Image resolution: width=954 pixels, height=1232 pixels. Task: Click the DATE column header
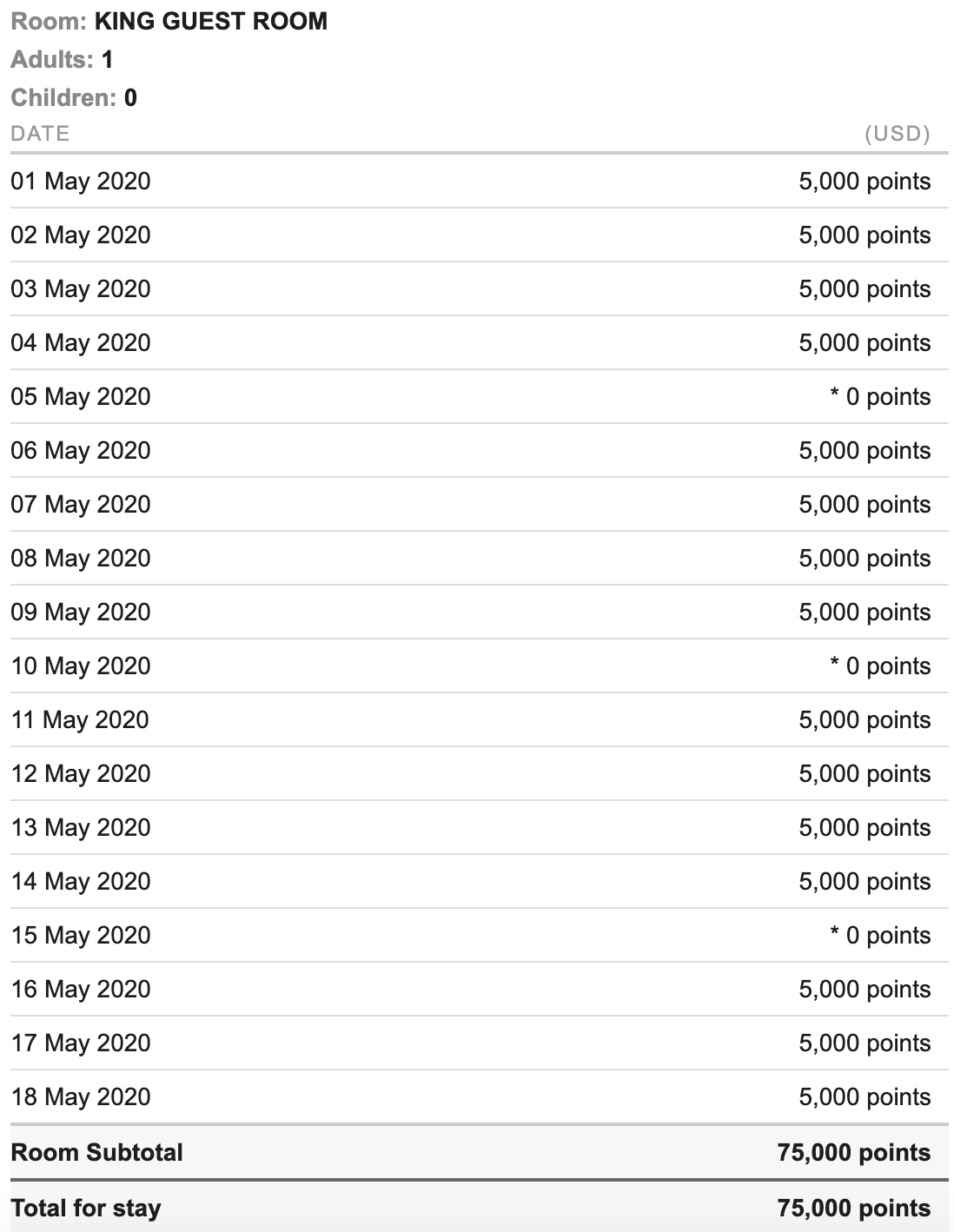click(40, 134)
